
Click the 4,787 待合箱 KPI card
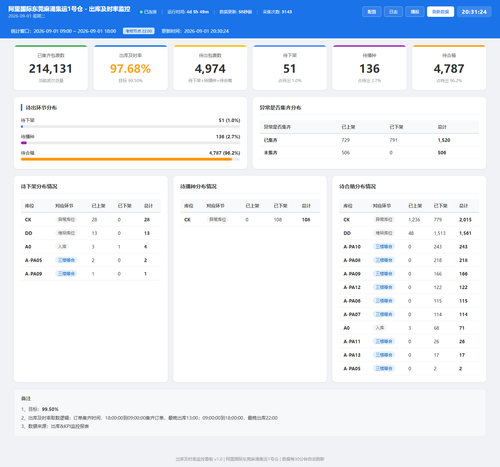click(x=449, y=68)
